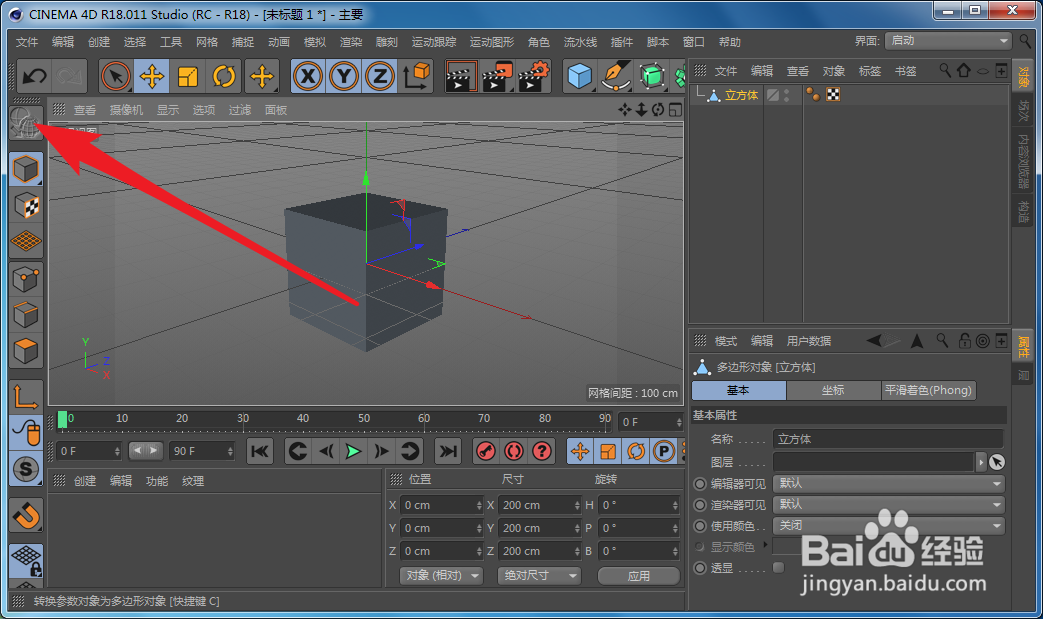Viewport: 1043px width, 619px height.
Task: Switch to Model mode
Action: [26, 169]
